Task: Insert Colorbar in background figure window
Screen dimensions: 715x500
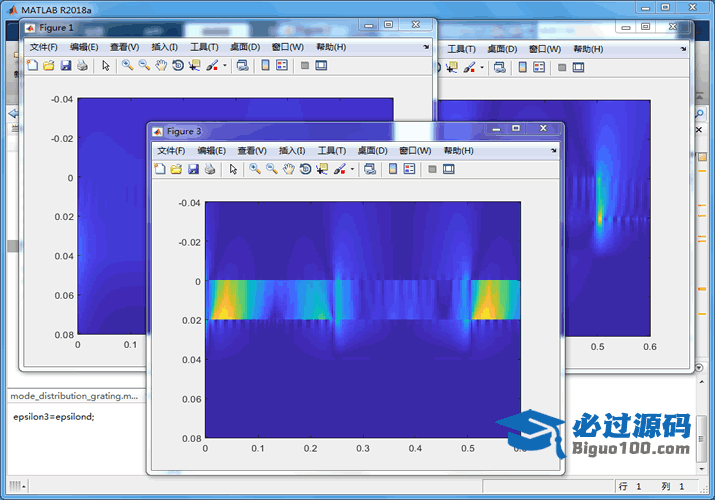Action: click(522, 67)
